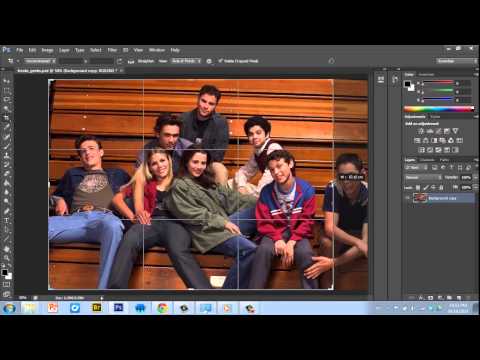Open the Filter menu
Screen dimensions: 480x360
coord(112,50)
